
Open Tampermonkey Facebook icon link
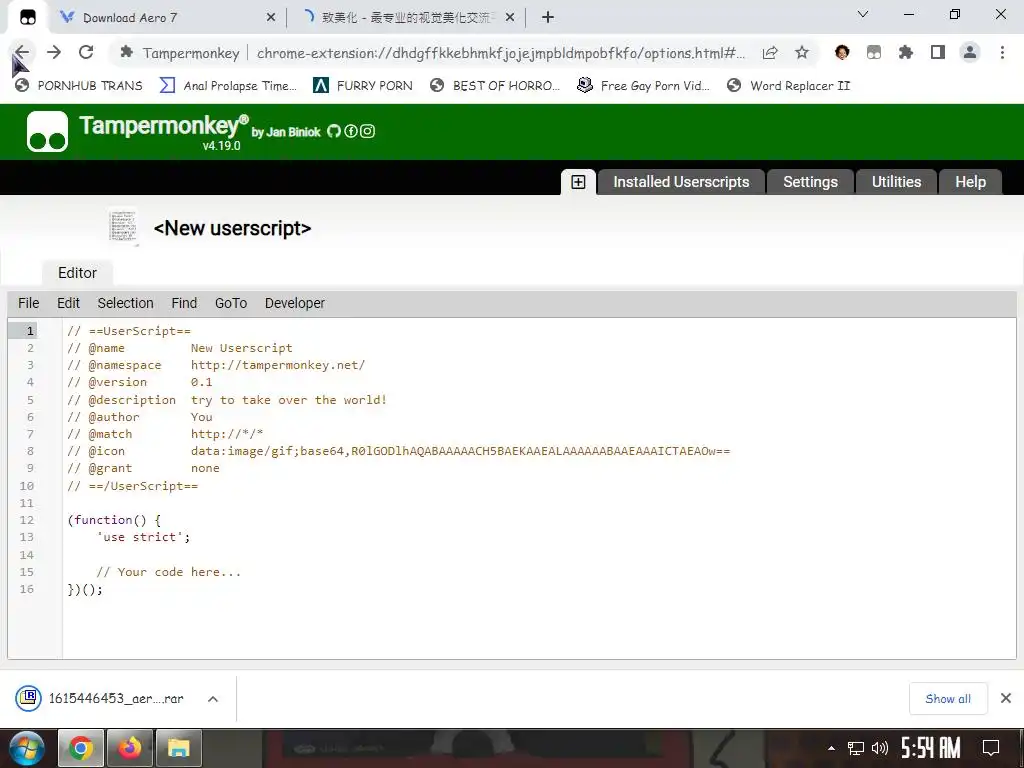pos(351,131)
